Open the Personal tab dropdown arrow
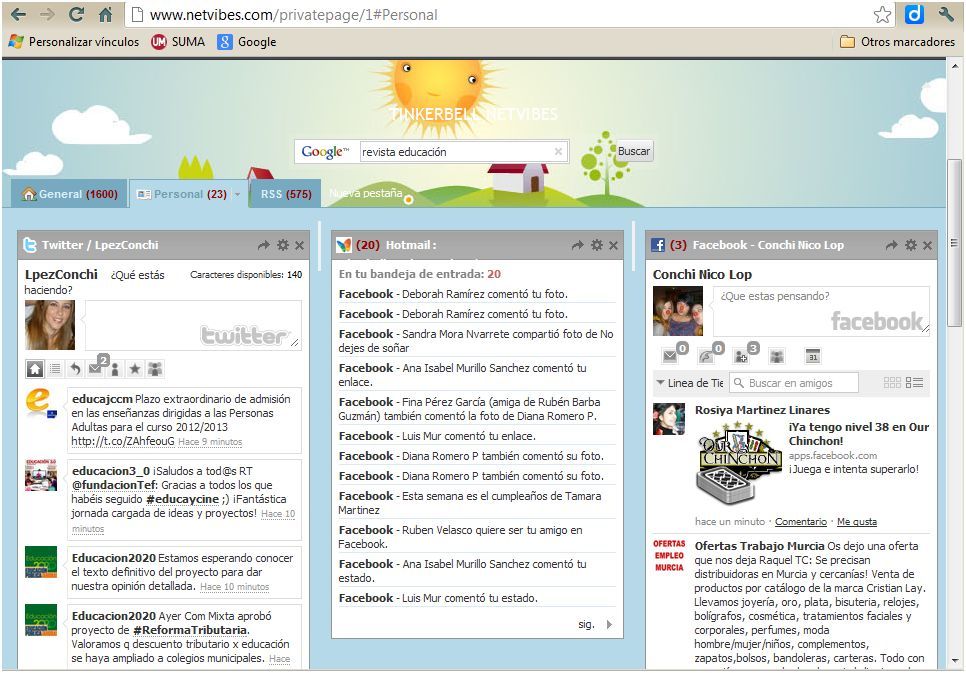The image size is (966, 673). coord(237,194)
